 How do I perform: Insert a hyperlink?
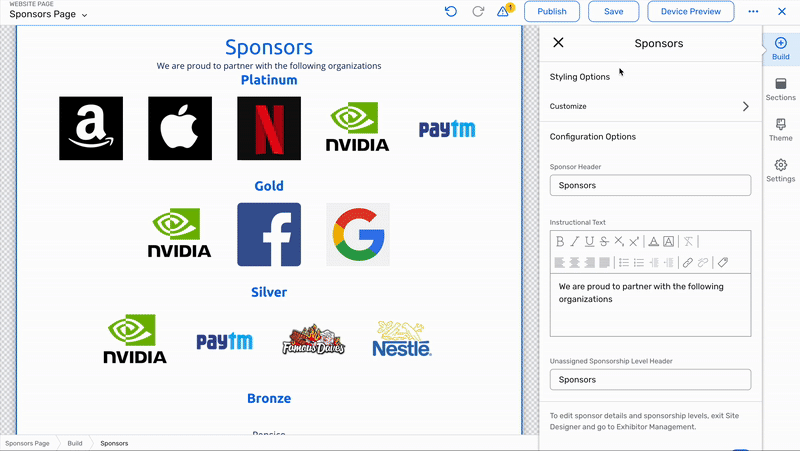click(x=688, y=262)
